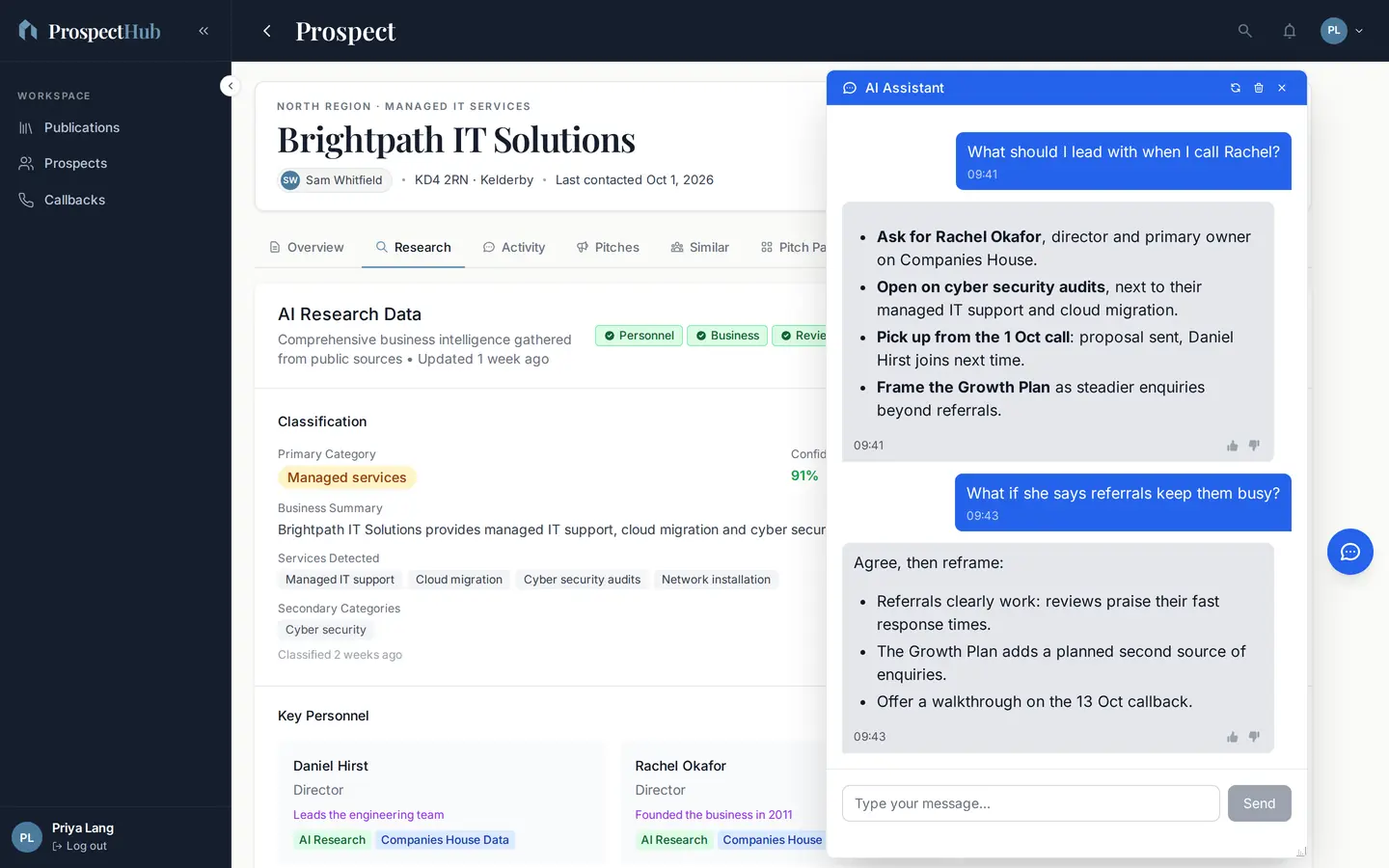Open the Activity tab
The image size is (1389, 868).
(514, 248)
